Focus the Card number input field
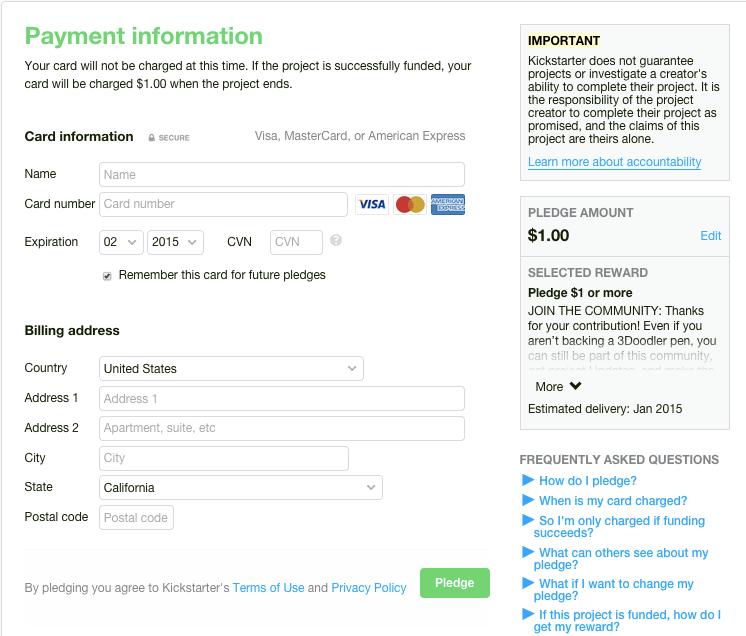The height and width of the screenshot is (636, 746). pyautogui.click(x=224, y=204)
